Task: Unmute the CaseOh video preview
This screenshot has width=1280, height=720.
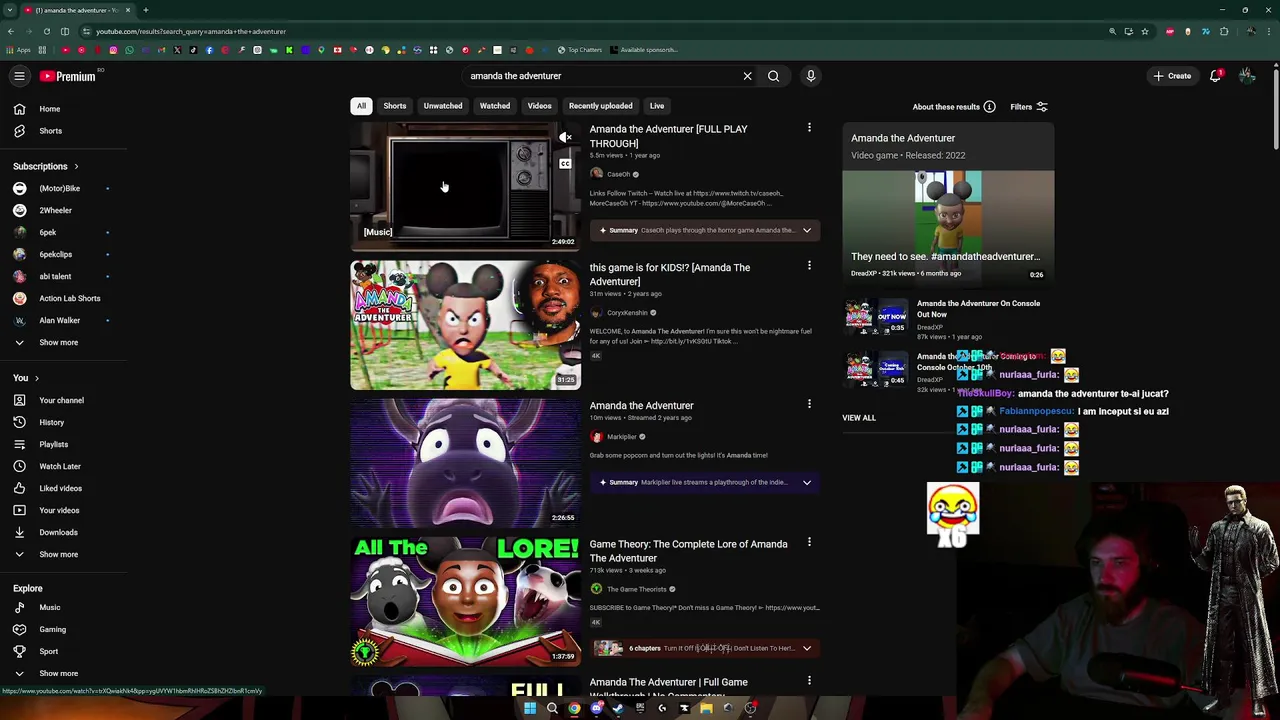Action: [x=565, y=138]
